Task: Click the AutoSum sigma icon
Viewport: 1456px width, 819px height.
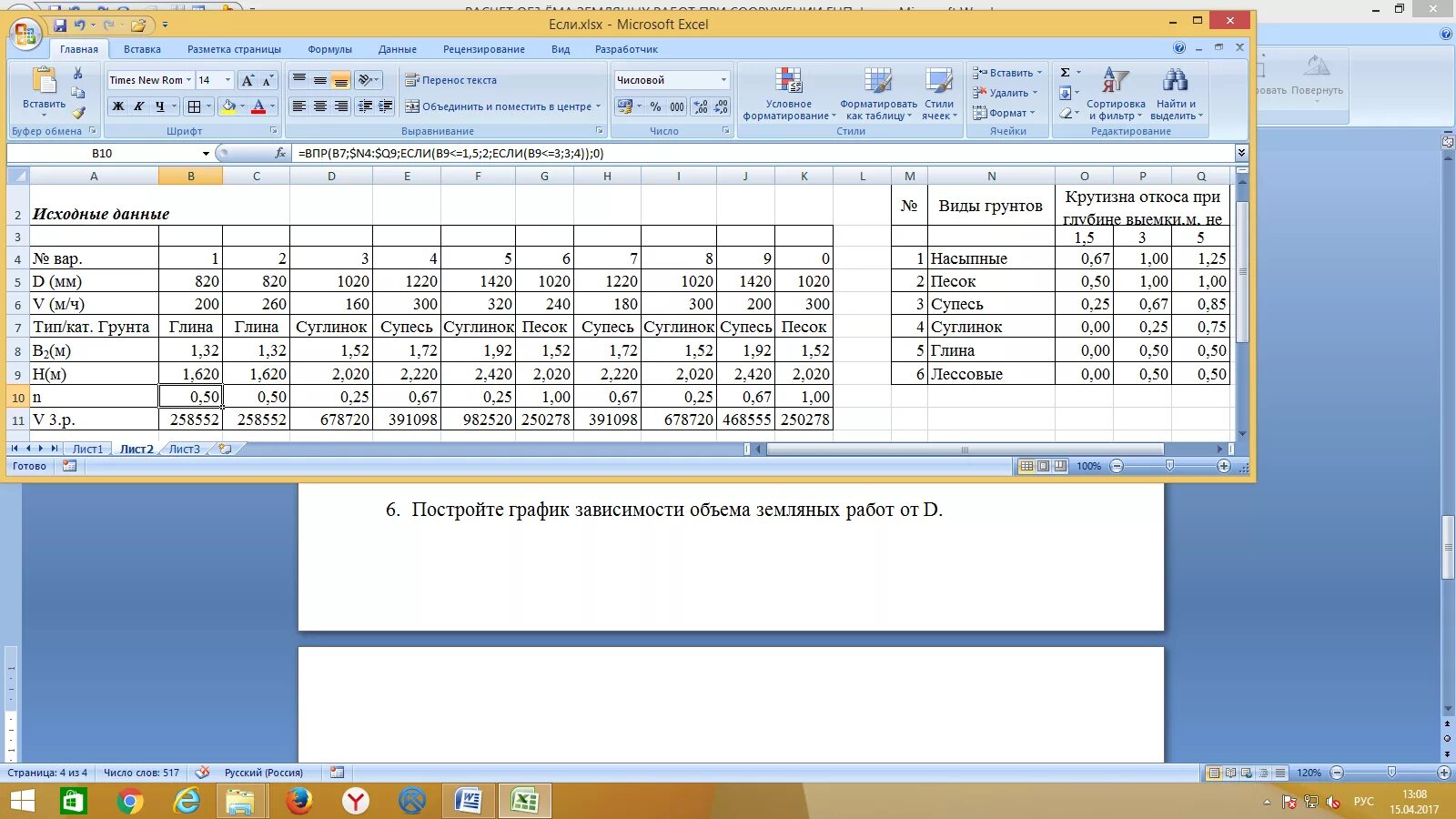Action: coord(1066,73)
